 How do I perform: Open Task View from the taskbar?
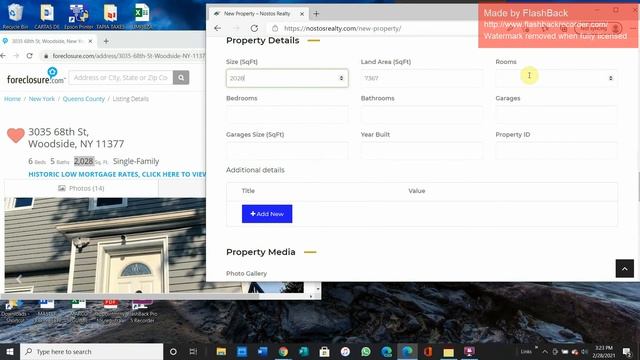193,351
